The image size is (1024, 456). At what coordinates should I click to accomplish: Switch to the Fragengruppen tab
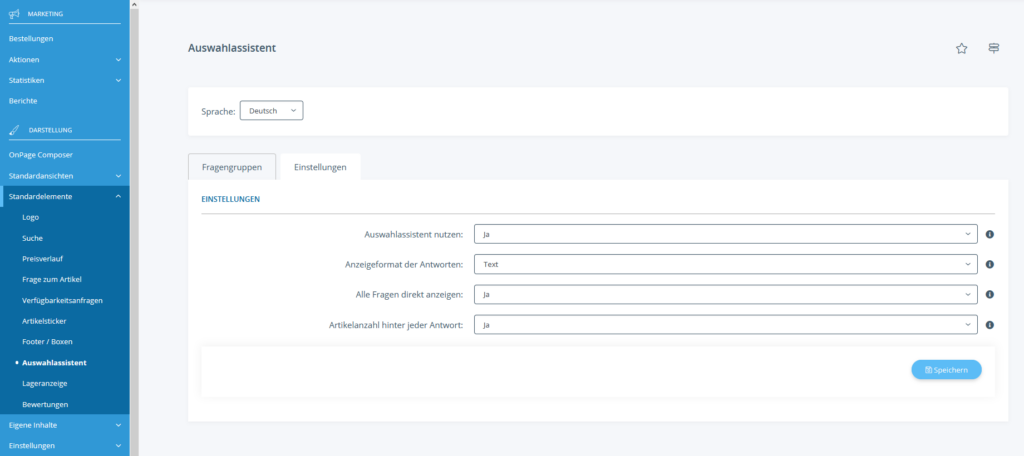232,167
